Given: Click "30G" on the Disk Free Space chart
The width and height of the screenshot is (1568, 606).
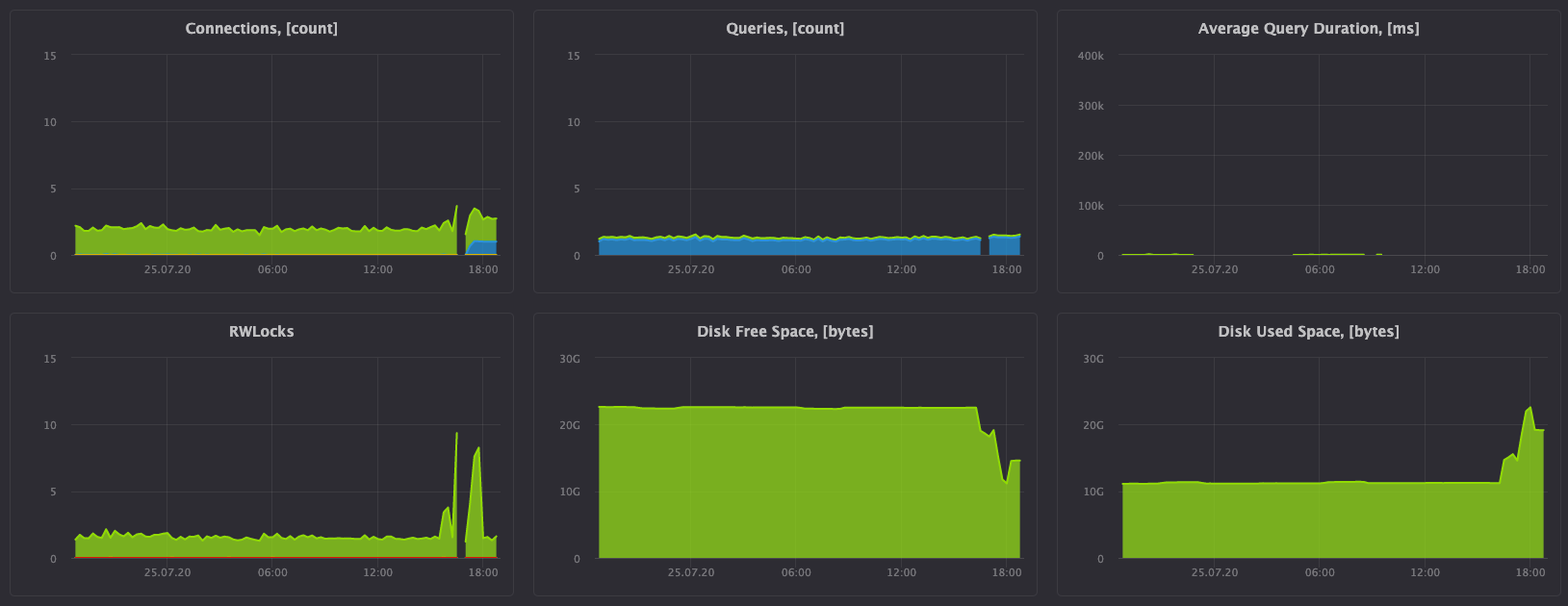Looking at the screenshot, I should [570, 359].
